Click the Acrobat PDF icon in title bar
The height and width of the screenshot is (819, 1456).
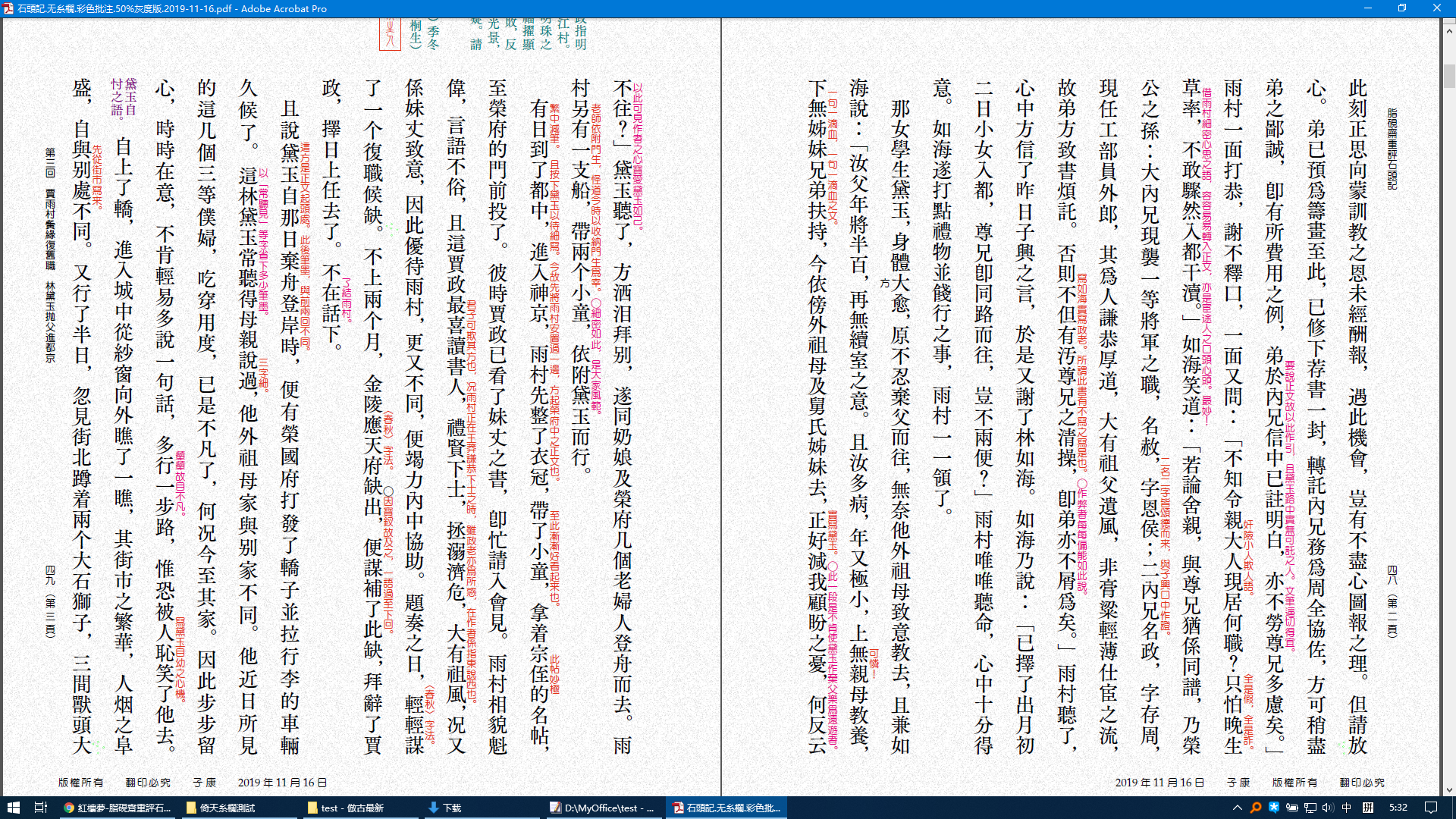[8, 8]
